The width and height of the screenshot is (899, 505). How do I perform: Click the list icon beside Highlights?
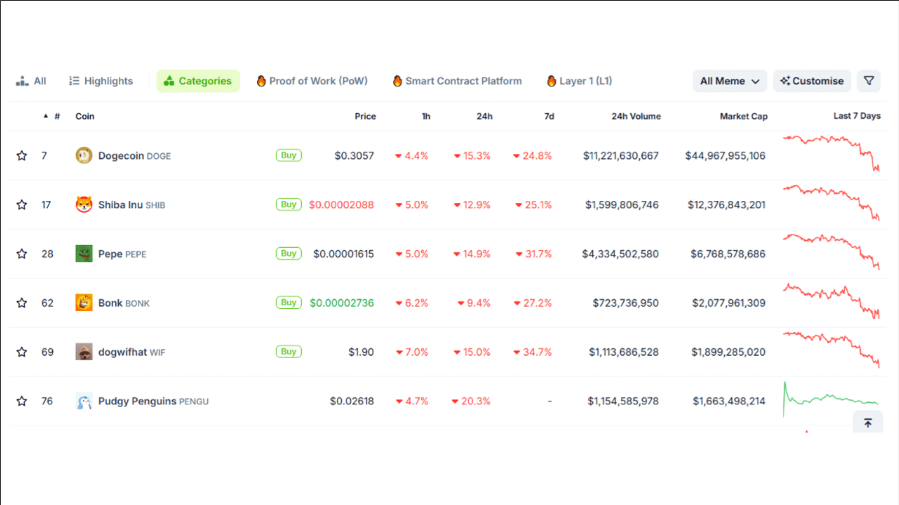point(74,81)
